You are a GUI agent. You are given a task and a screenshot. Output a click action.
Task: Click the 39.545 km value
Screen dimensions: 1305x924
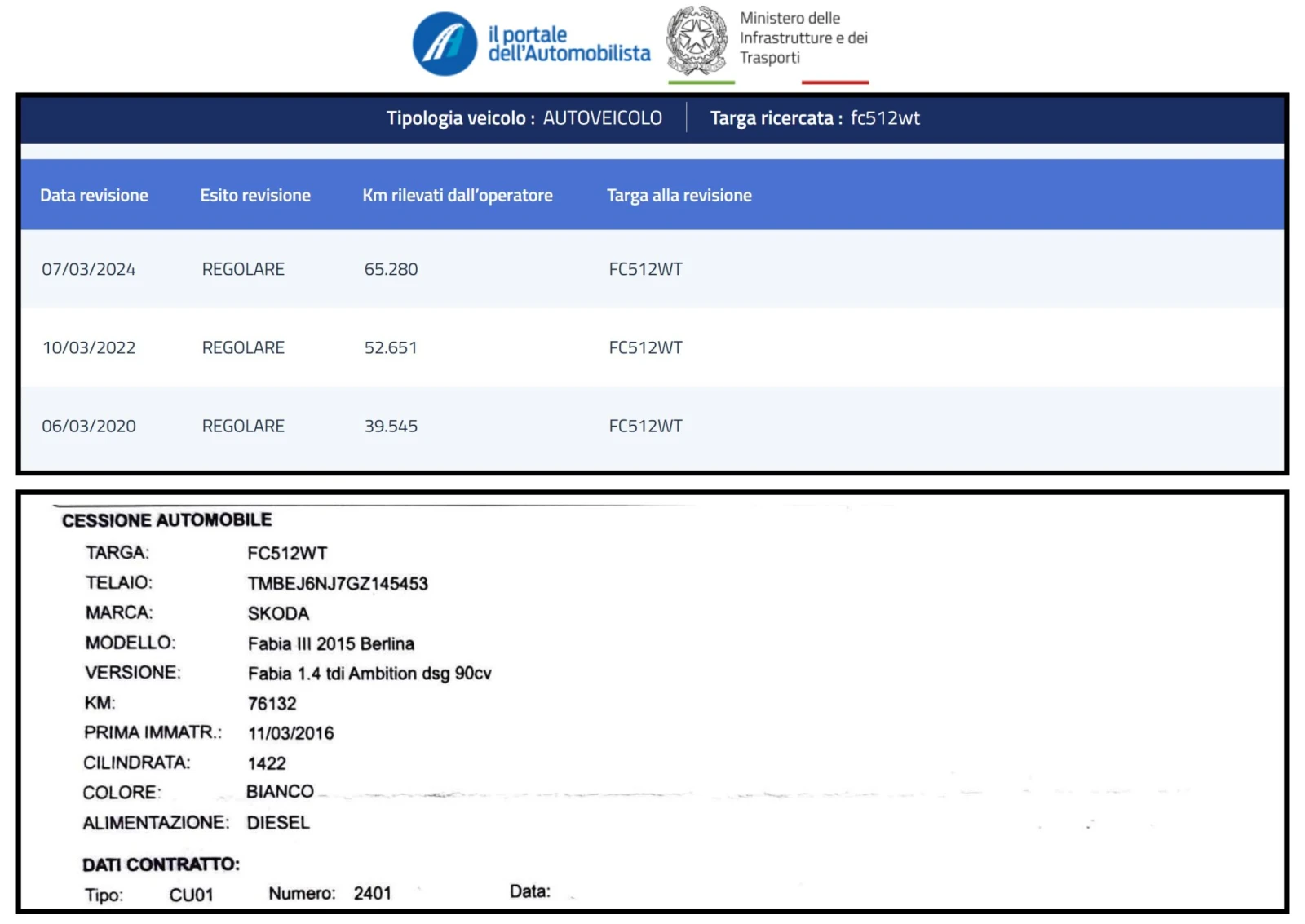[391, 427]
